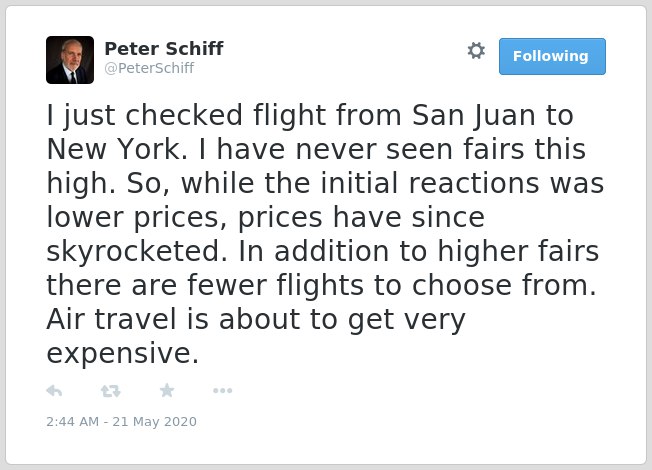The width and height of the screenshot is (652, 470).
Task: Star this tweet as a favorite
Action: pos(167,391)
